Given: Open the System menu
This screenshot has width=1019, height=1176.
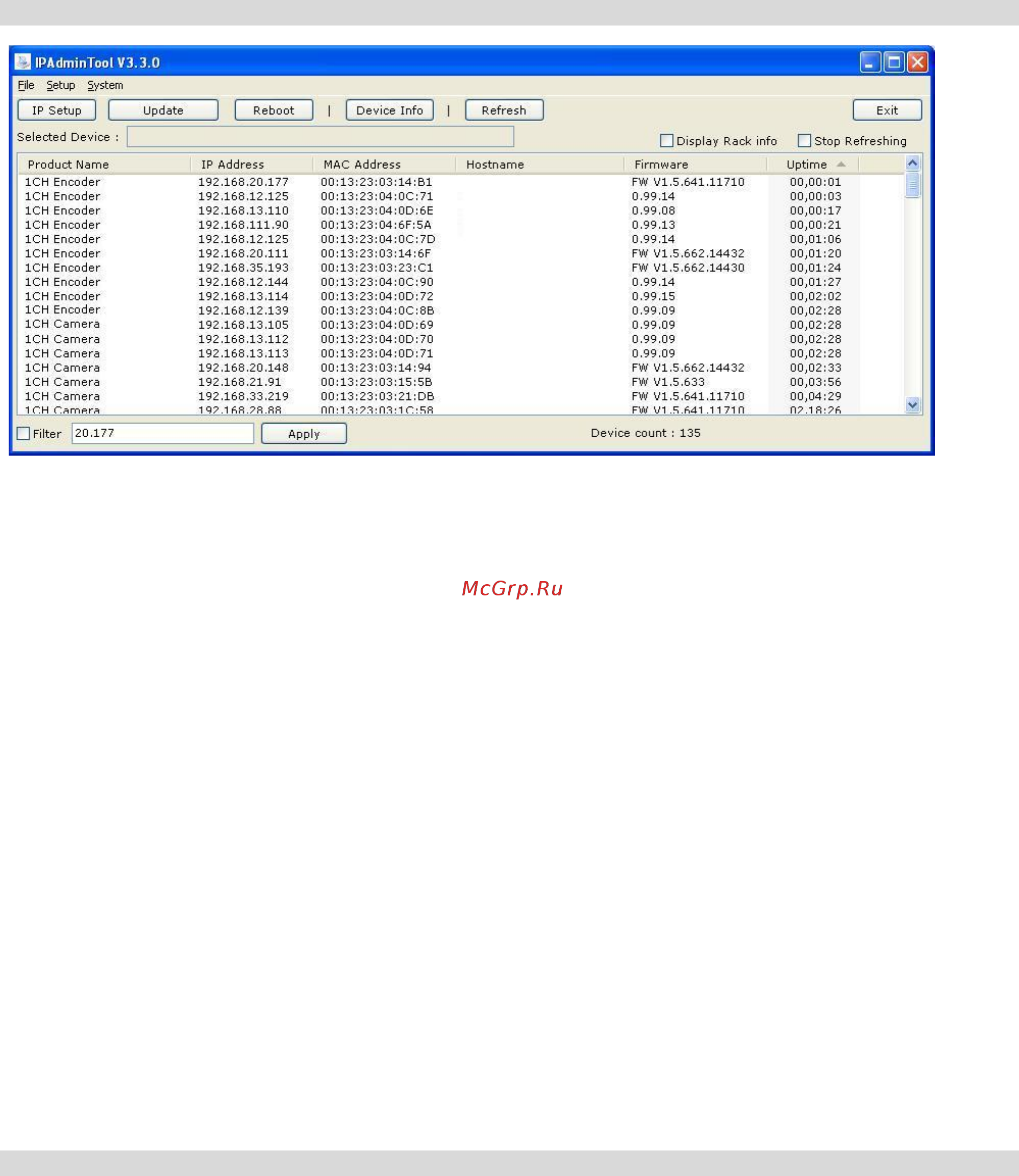Looking at the screenshot, I should (105, 85).
